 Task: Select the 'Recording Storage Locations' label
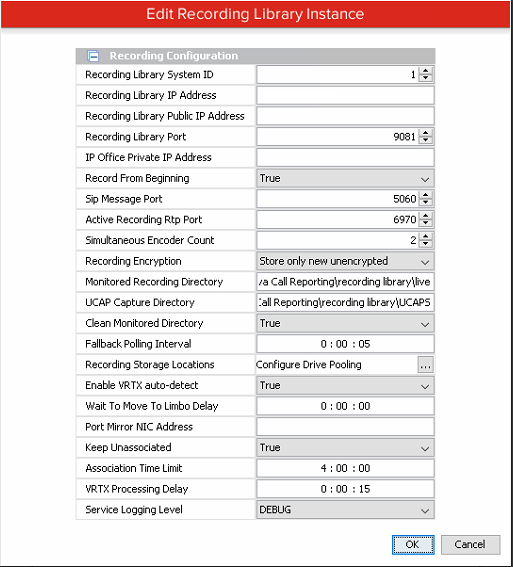pos(150,365)
